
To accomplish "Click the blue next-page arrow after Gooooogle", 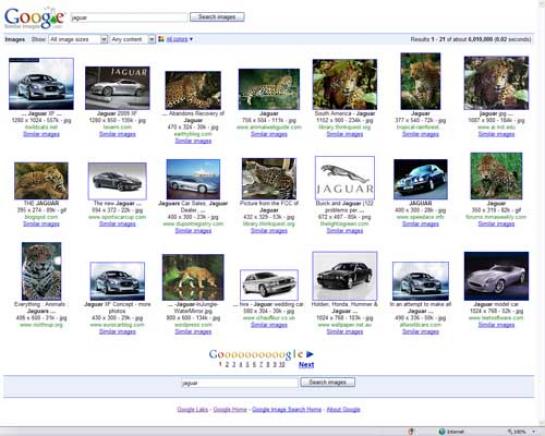I will point(310,354).
